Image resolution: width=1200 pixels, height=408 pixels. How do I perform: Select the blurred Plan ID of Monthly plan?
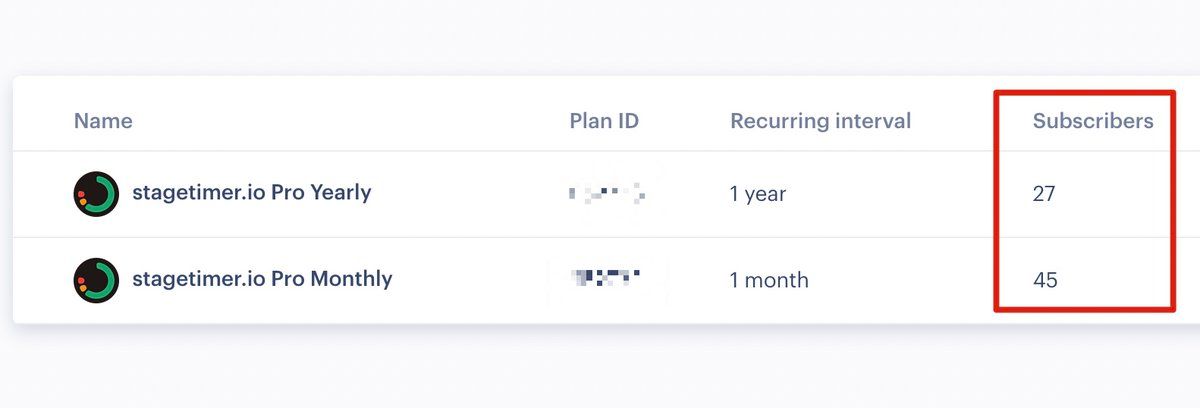click(x=606, y=279)
